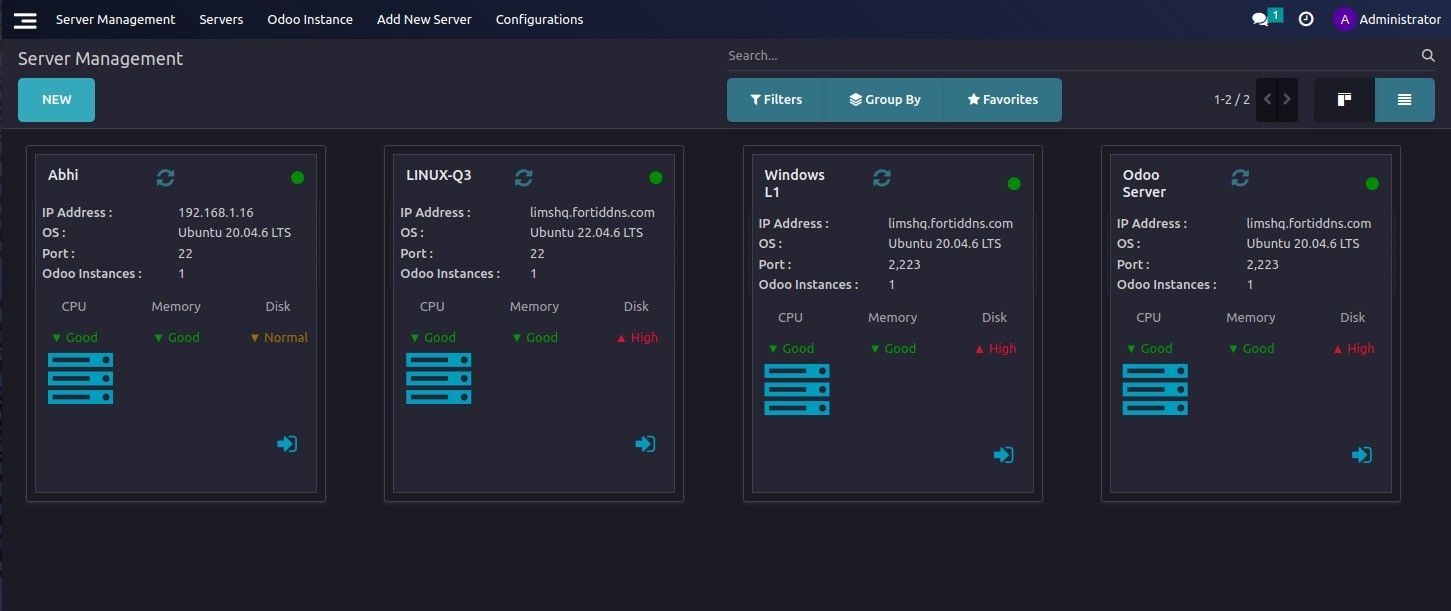Click Windows L1 port value 2,223
This screenshot has width=1451, height=611.
tap(904, 265)
